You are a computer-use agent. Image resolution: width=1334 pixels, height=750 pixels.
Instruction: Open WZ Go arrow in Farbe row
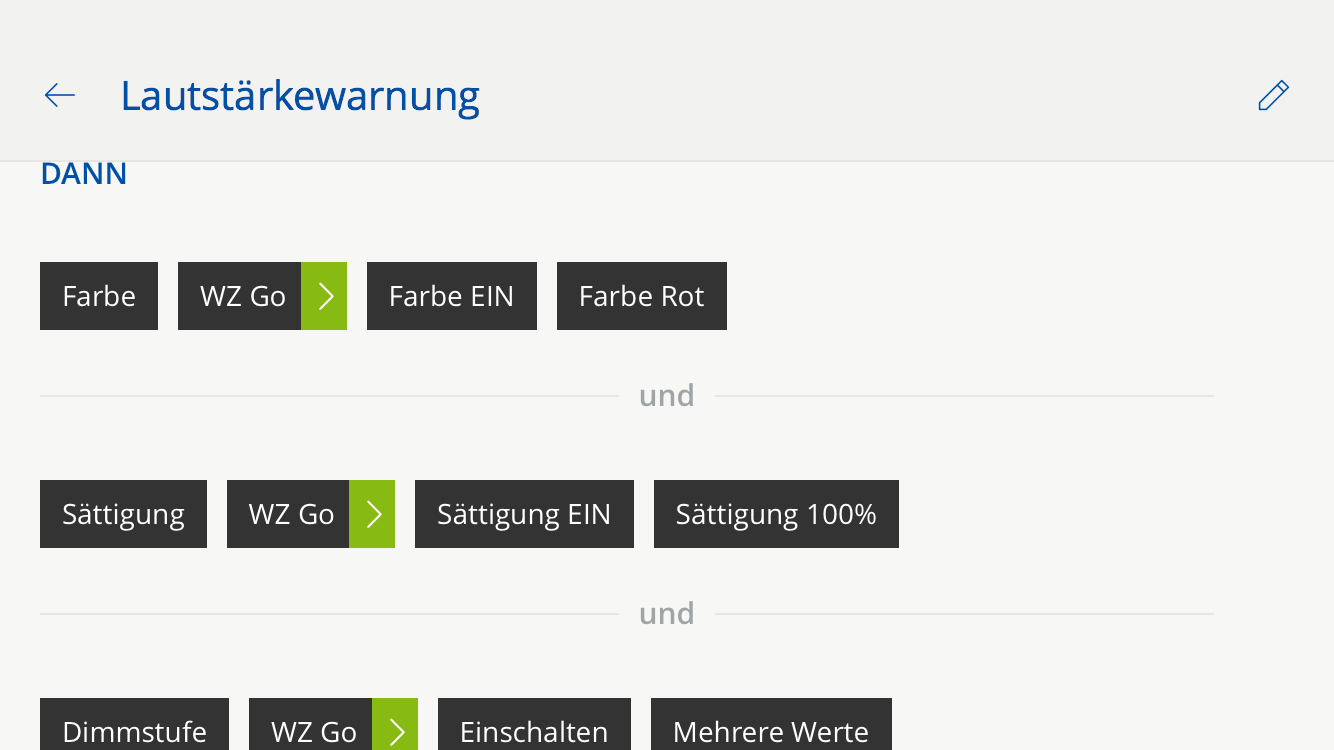point(324,296)
